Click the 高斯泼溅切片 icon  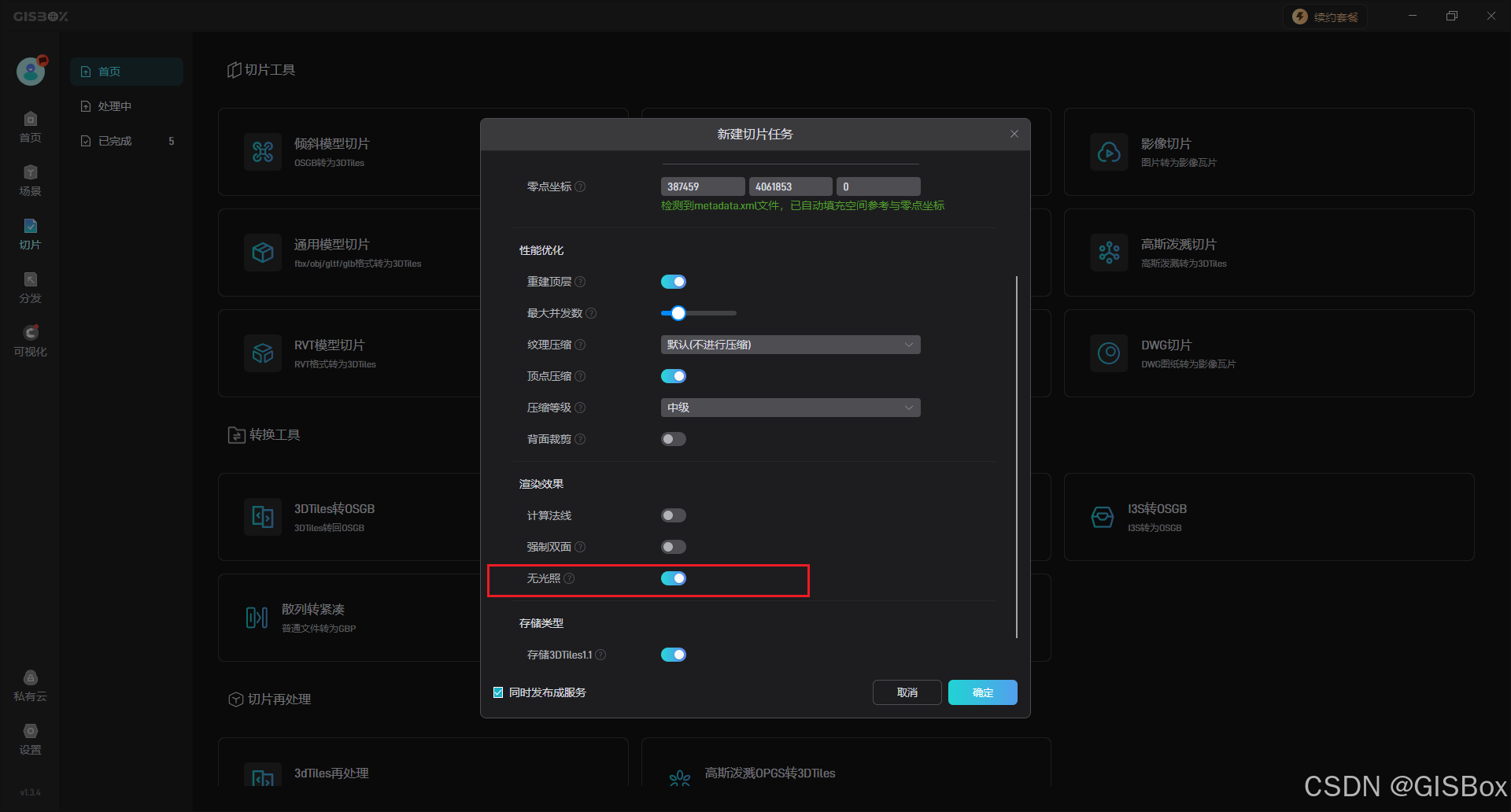pos(1110,253)
